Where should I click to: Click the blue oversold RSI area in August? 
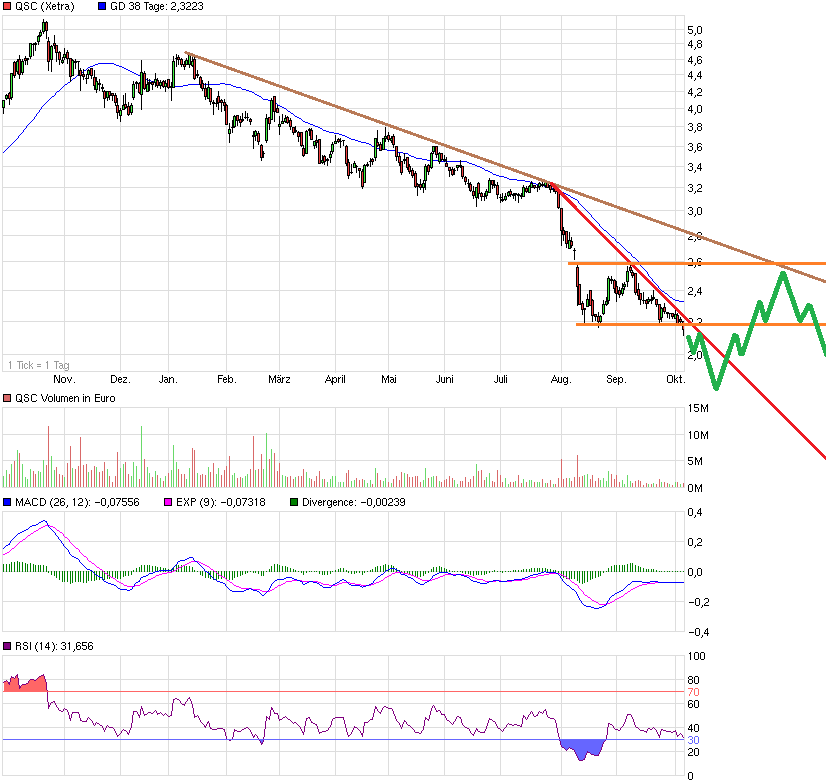click(582, 748)
